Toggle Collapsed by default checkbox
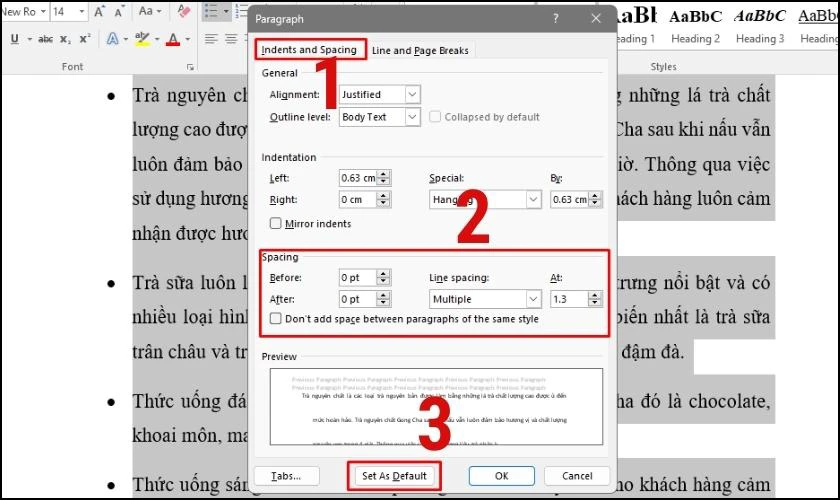Viewport: 840px width, 500px height. click(435, 117)
